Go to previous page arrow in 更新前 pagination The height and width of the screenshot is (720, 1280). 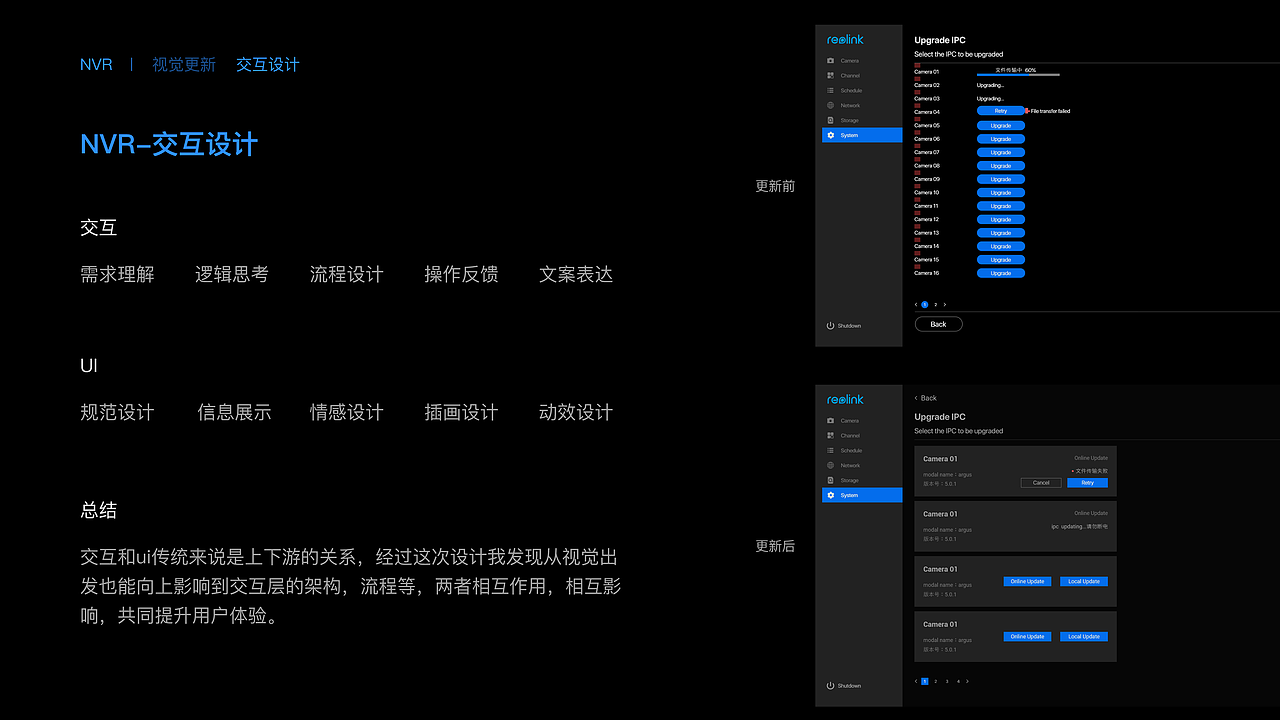916,304
